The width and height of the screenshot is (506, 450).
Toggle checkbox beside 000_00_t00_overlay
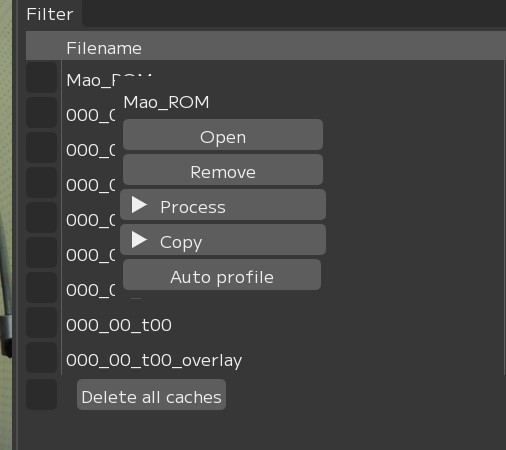pos(41,358)
